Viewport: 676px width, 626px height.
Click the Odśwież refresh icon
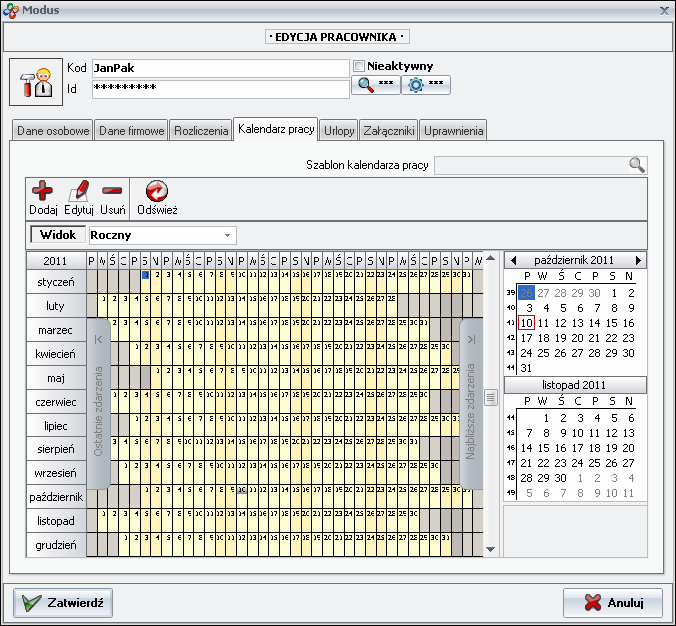pyautogui.click(x=156, y=191)
